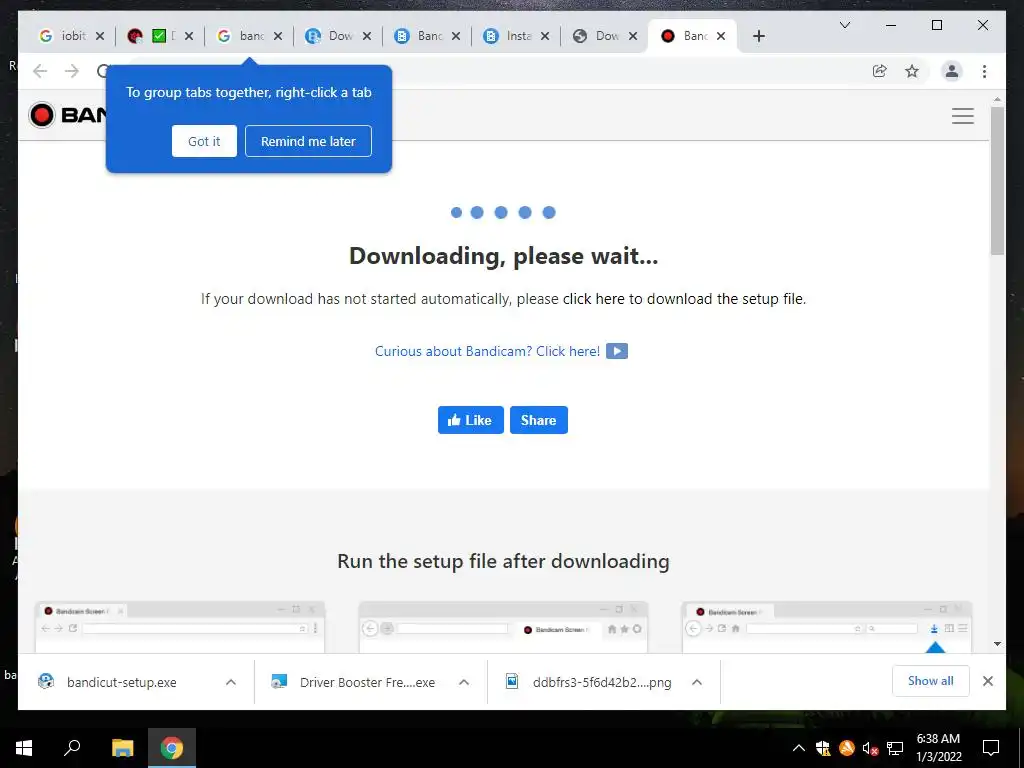Close the active Bandicam tab
1024x768 pixels.
721,36
